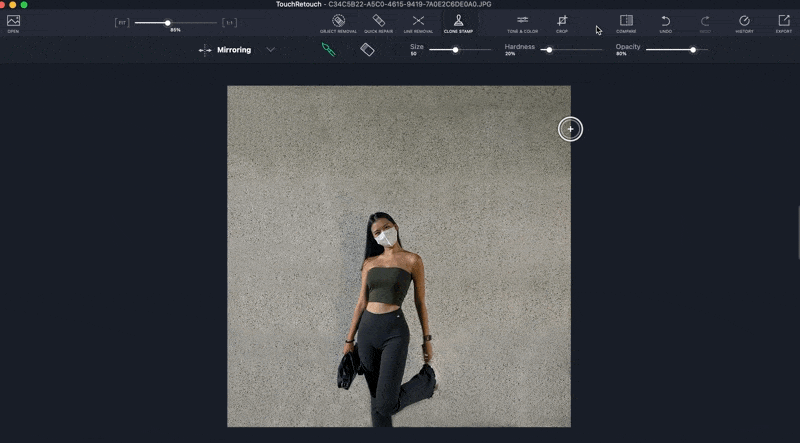This screenshot has width=800, height=443.
Task: Undo the last edit
Action: point(665,23)
